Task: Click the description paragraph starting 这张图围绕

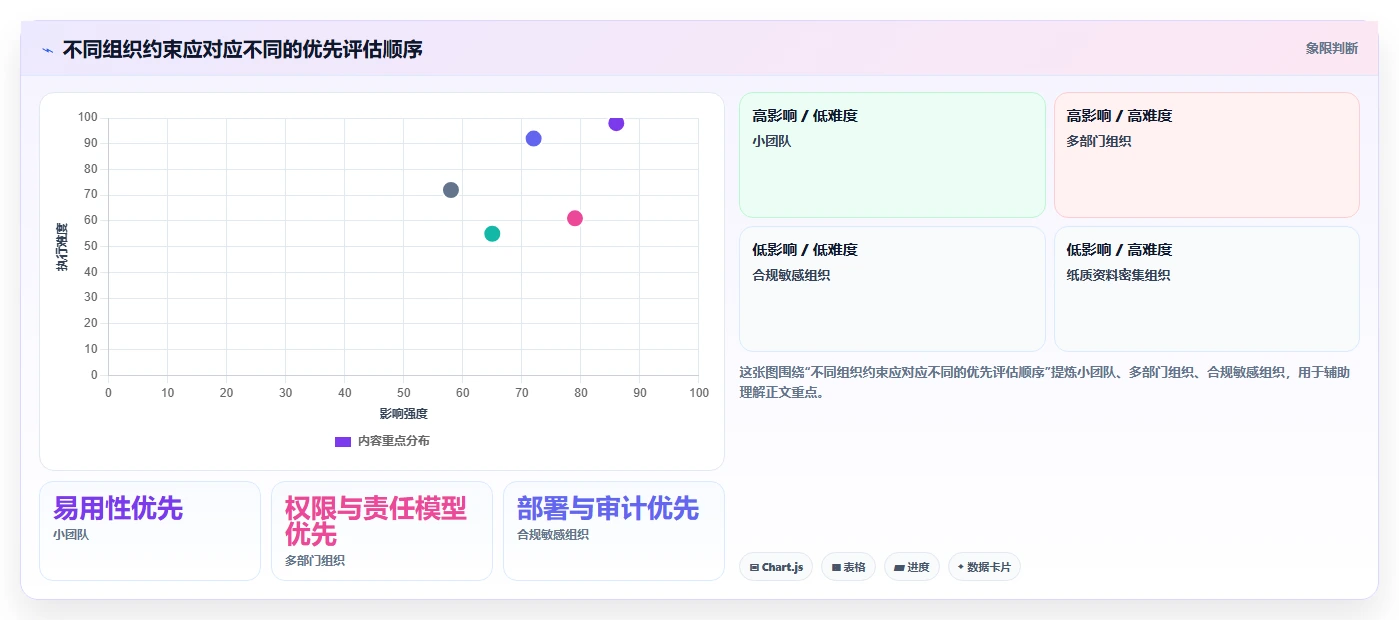Action: (1045, 382)
